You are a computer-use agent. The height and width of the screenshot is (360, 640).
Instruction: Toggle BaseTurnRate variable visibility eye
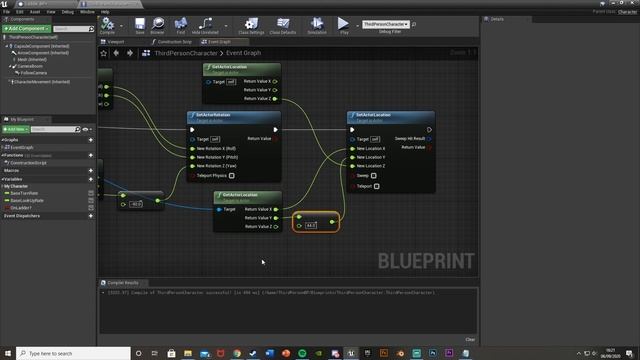point(91,193)
